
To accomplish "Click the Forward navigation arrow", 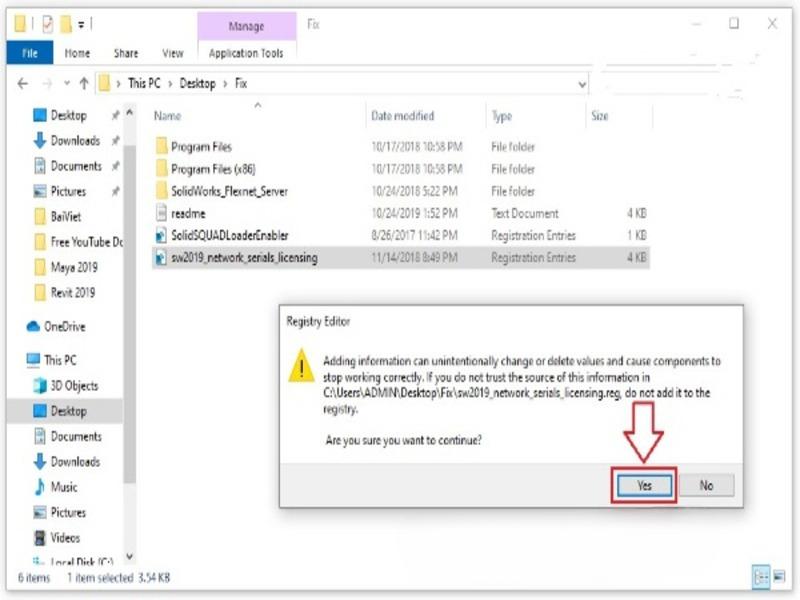I will [x=47, y=84].
